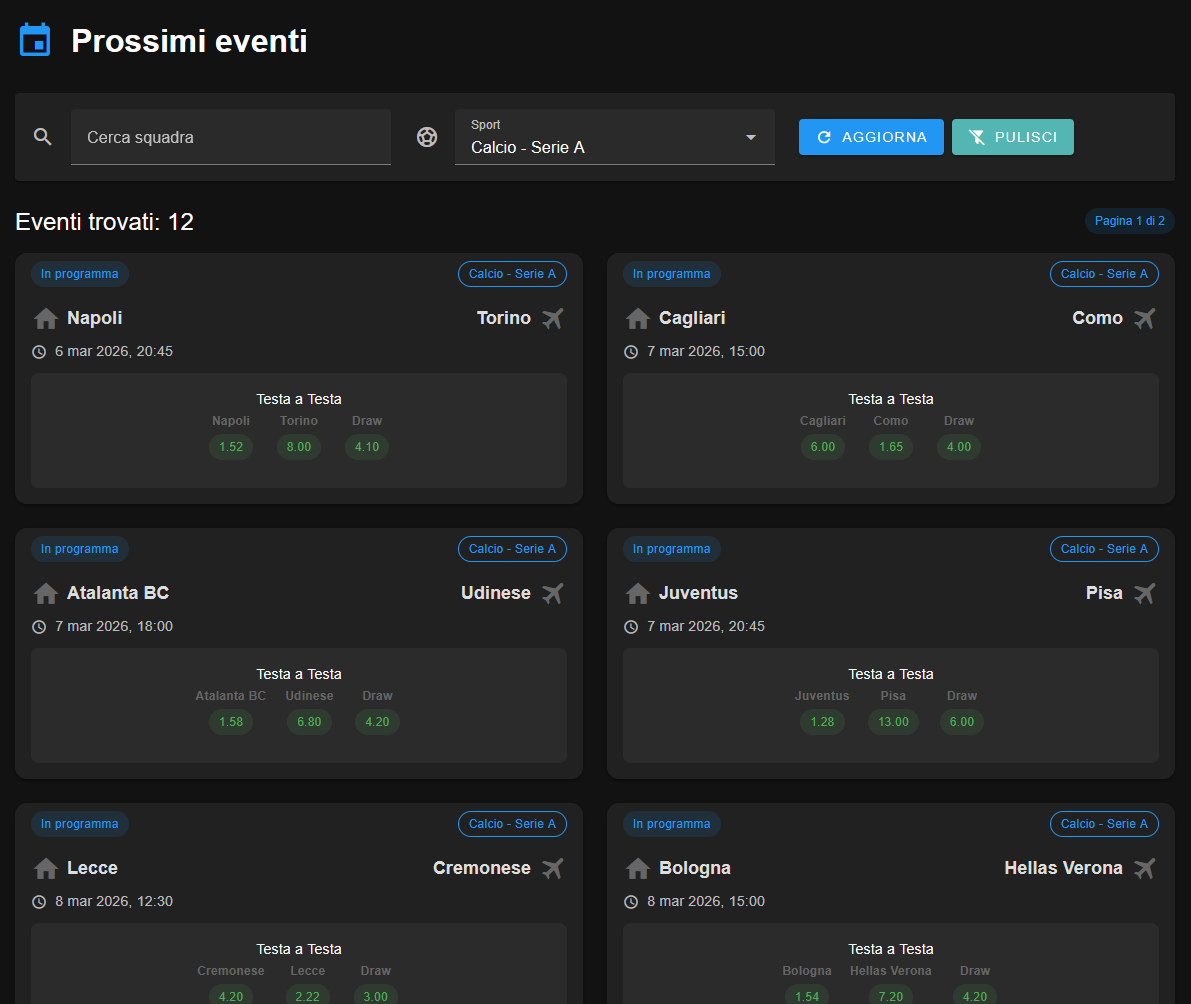Image resolution: width=1191 pixels, height=1004 pixels.
Task: Click the airplane icon next to Udinese
Action: (552, 593)
